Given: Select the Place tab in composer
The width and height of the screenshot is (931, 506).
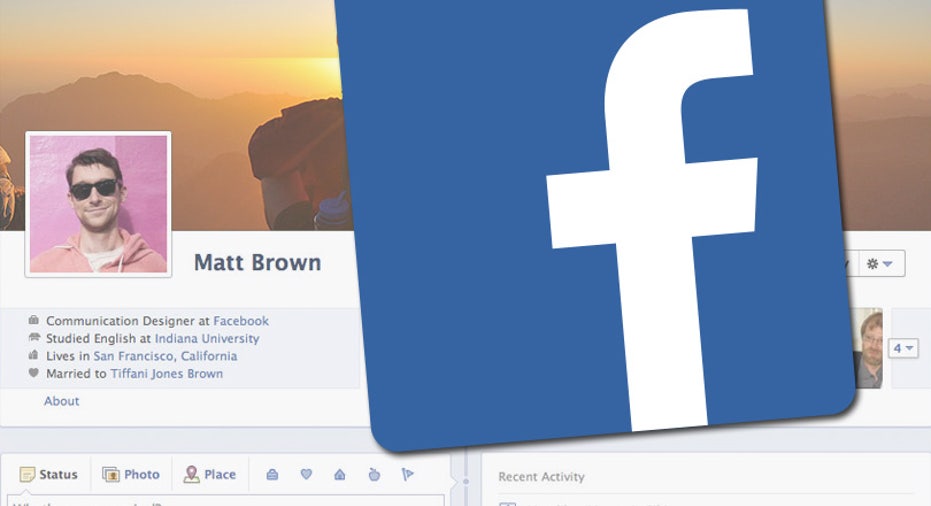Looking at the screenshot, I should (210, 474).
